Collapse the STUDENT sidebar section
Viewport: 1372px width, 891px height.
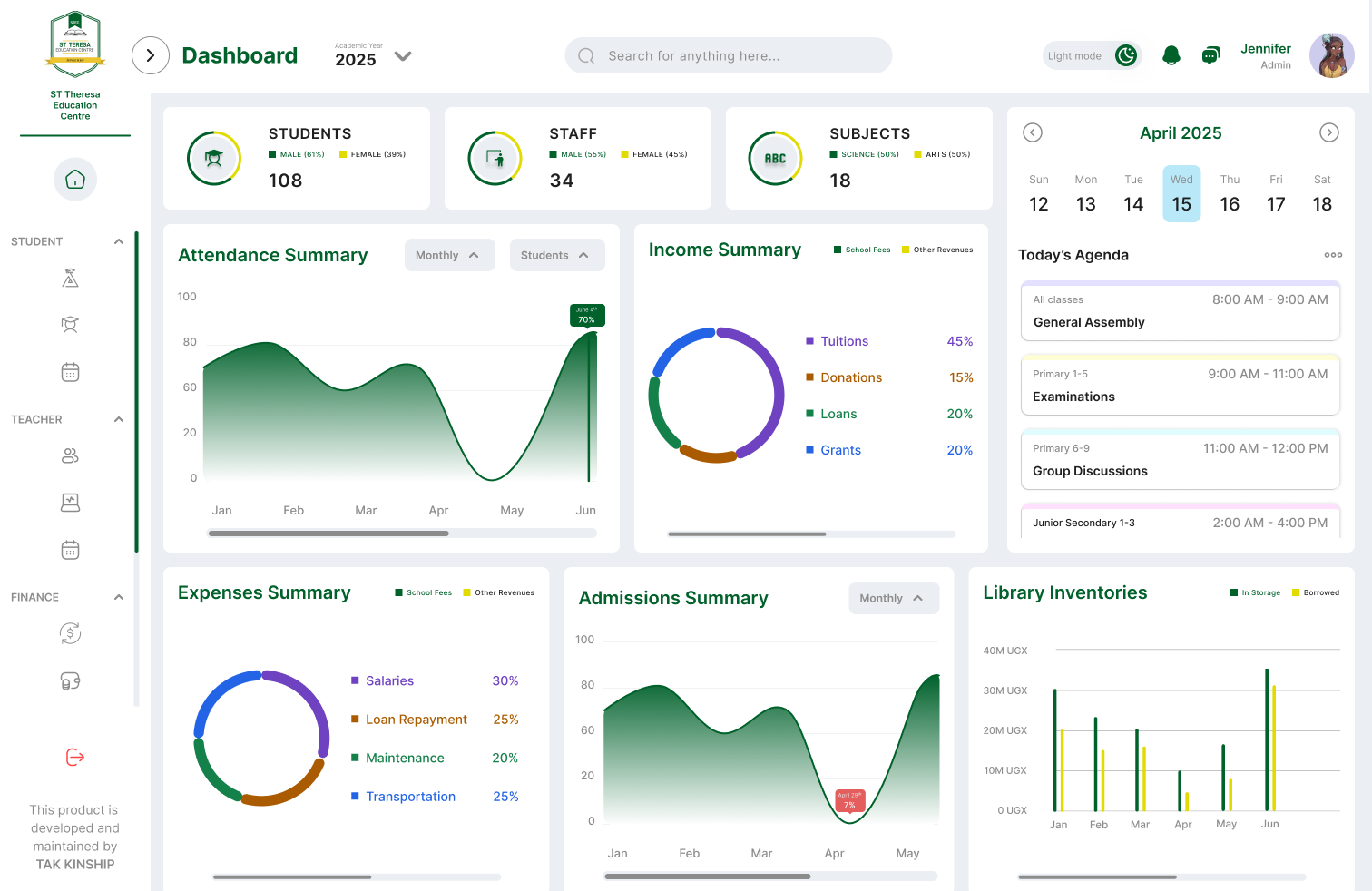pos(118,241)
